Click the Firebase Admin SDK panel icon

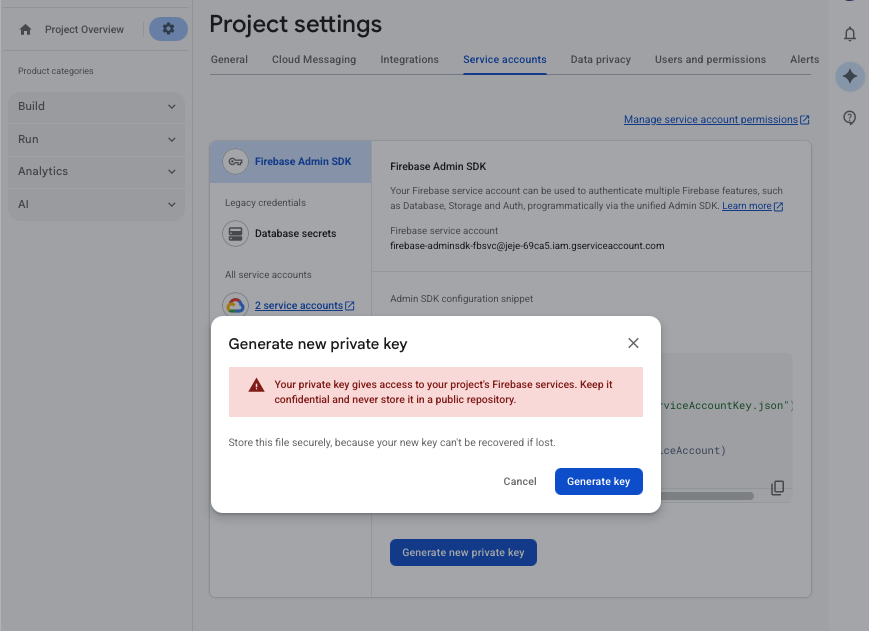[235, 160]
